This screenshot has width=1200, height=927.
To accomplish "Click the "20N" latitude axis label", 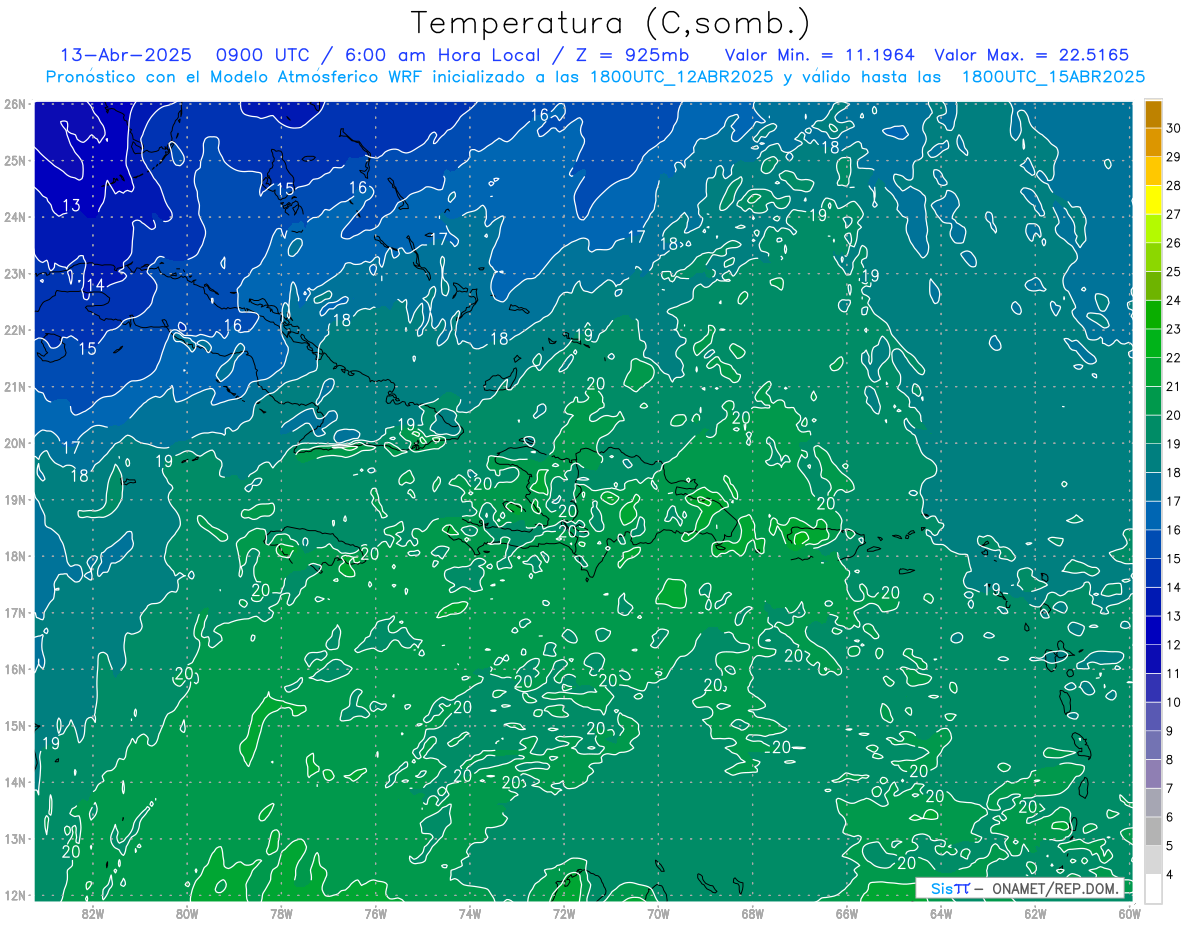I will pos(14,443).
